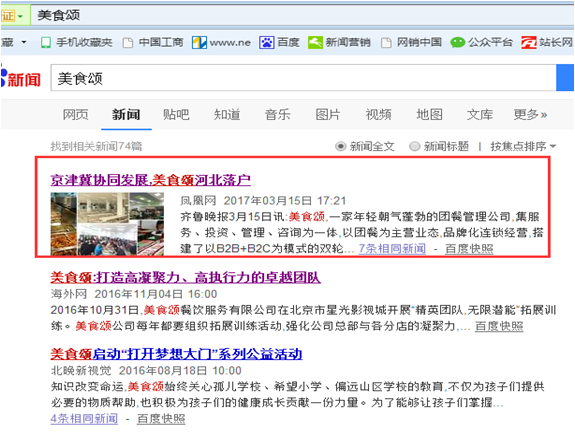Open the 证 certificate dropdown in address bar

click(13, 16)
